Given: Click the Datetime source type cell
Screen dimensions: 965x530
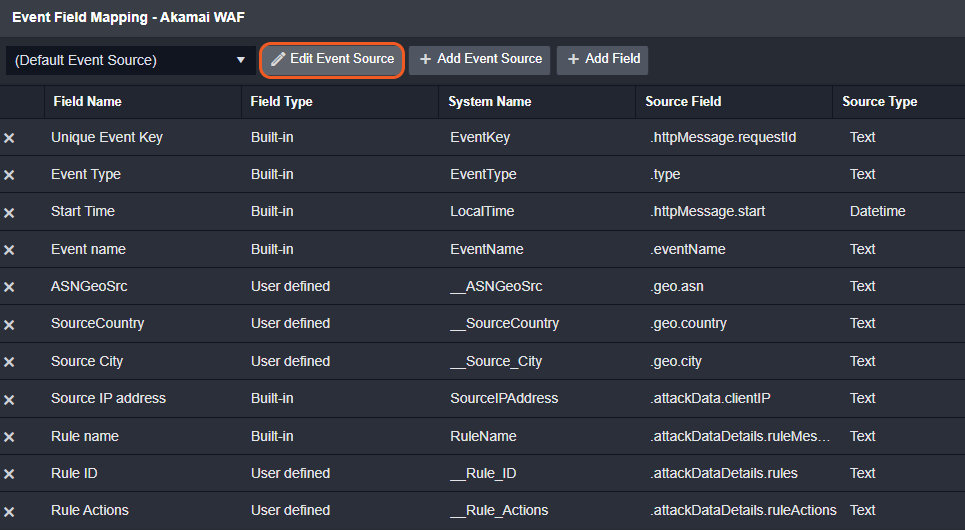Looking at the screenshot, I should point(878,211).
